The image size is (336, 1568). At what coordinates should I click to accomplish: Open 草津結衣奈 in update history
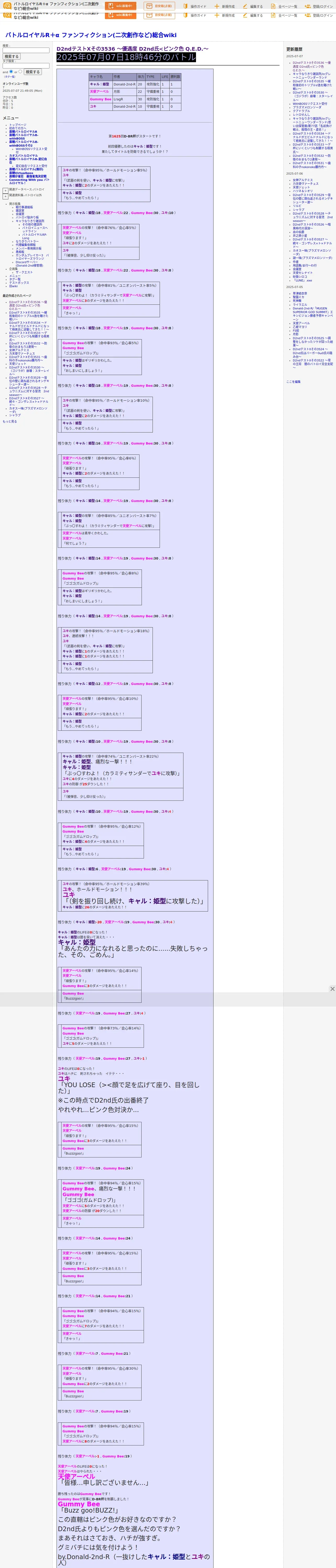point(300,293)
